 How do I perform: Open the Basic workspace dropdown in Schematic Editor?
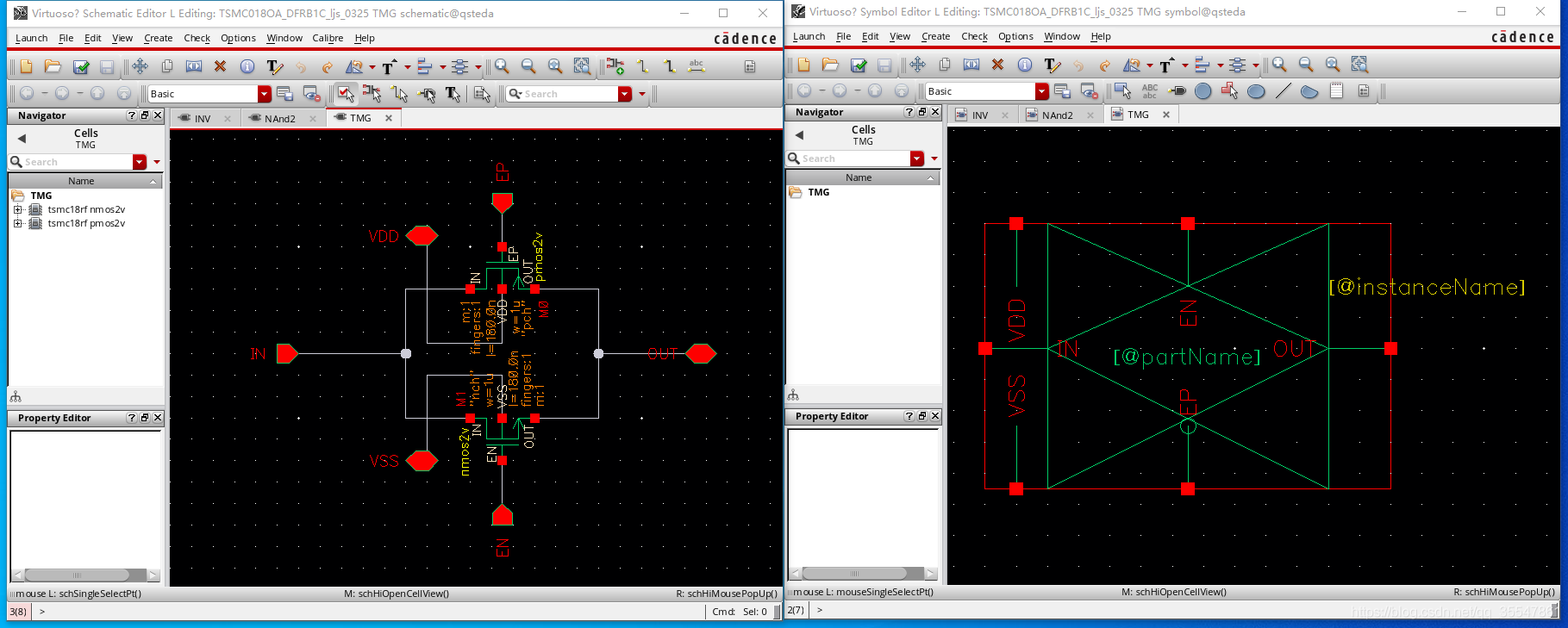[265, 94]
